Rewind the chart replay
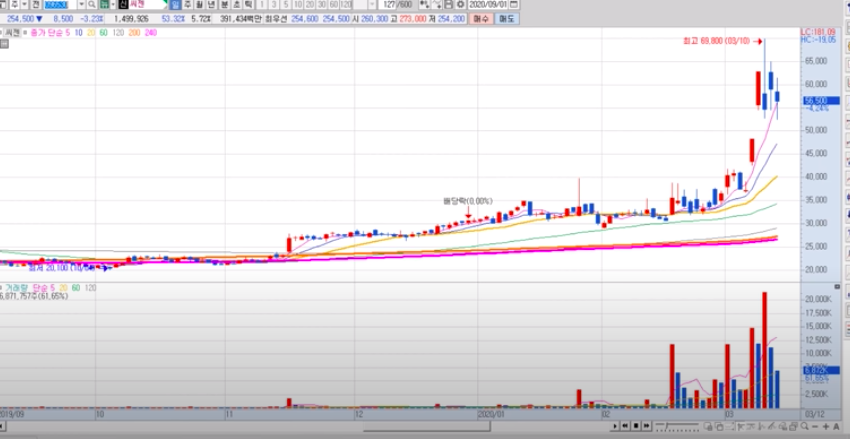Viewport: 850px width, 439px height. [625, 426]
